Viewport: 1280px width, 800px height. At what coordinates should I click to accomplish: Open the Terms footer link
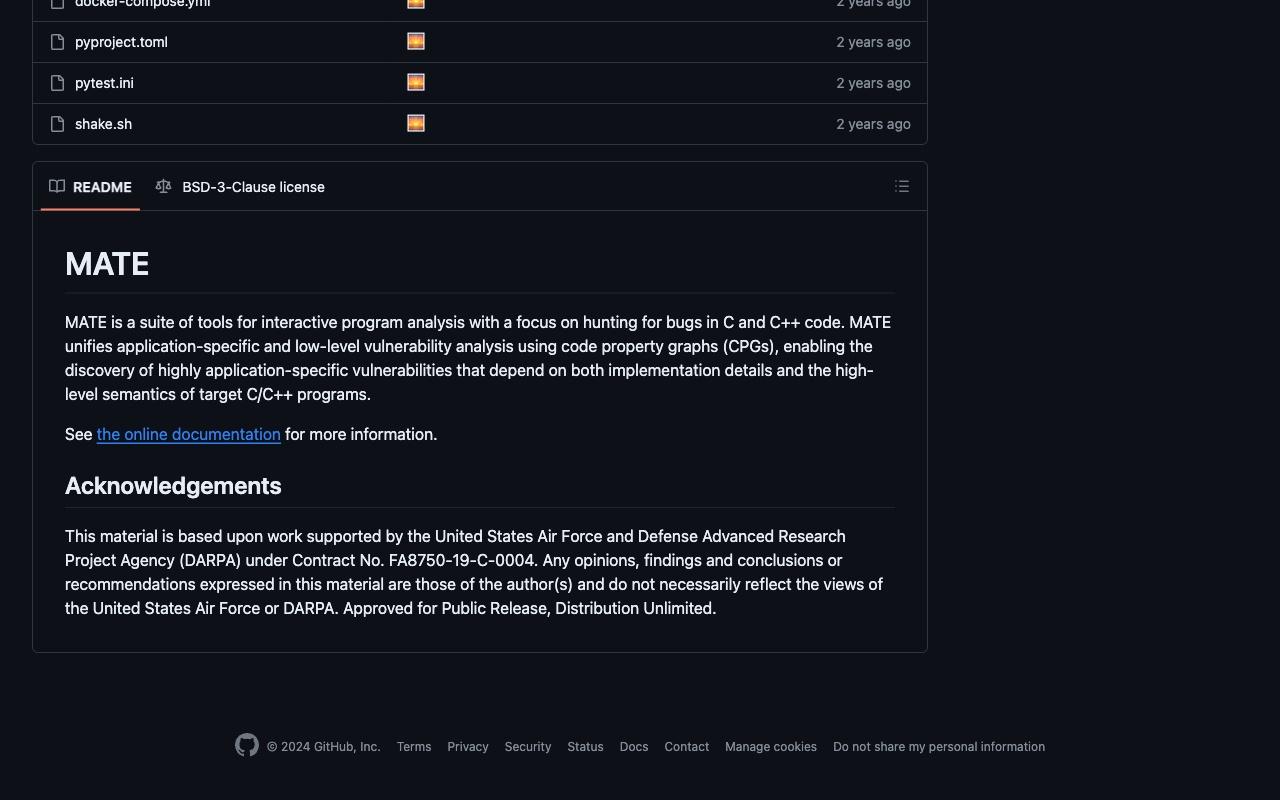(414, 747)
